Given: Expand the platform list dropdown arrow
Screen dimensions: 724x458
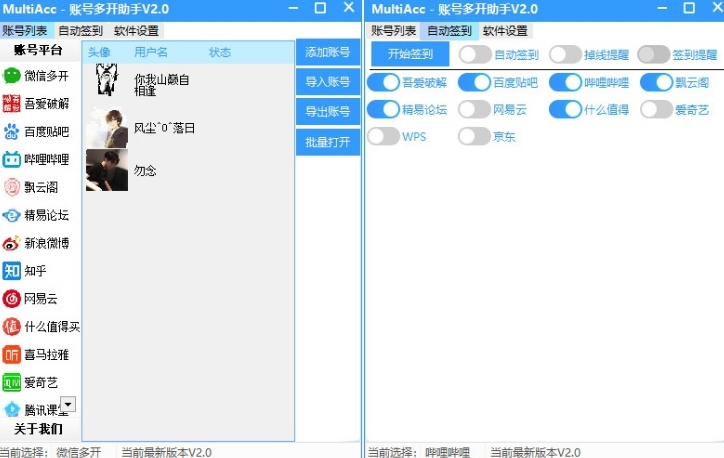Looking at the screenshot, I should point(68,404).
